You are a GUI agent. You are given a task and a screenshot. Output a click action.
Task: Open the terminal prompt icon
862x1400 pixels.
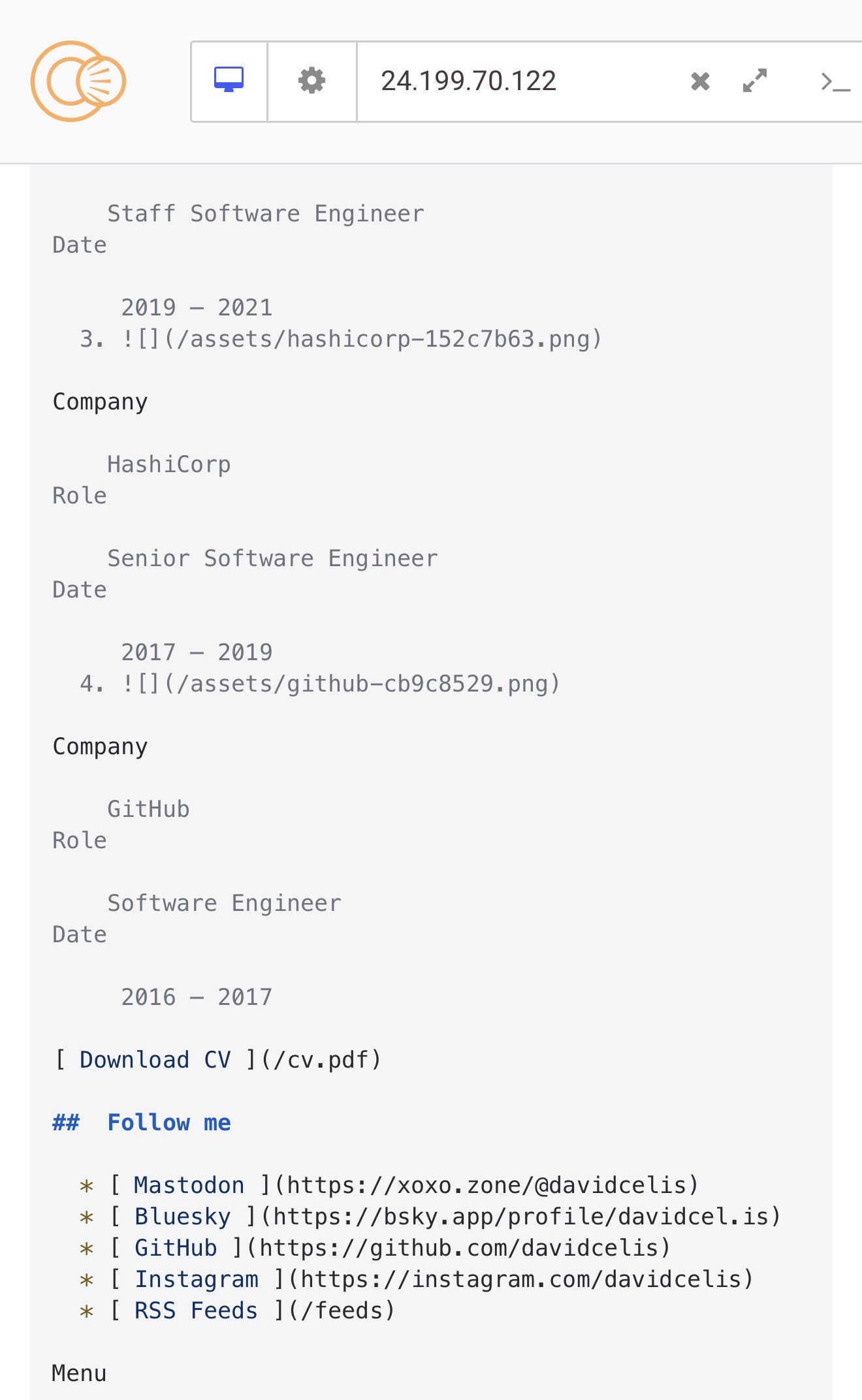pyautogui.click(x=835, y=82)
